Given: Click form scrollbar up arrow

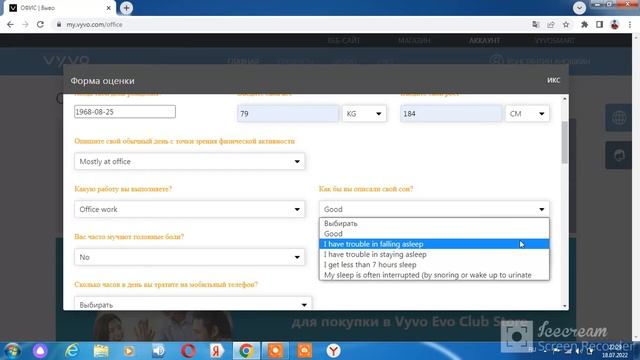Looking at the screenshot, I should coord(564,99).
